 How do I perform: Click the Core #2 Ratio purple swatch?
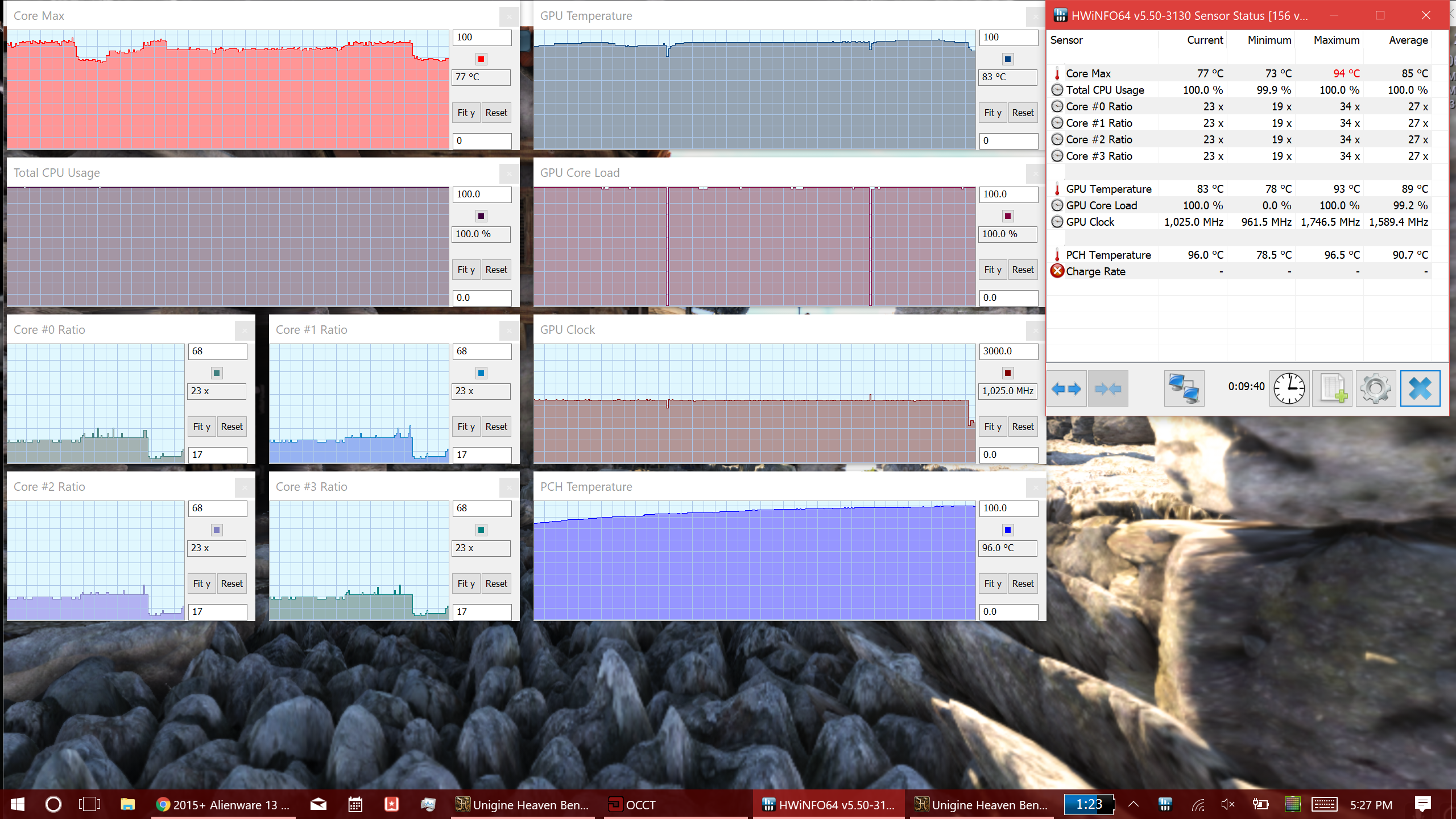(x=217, y=530)
